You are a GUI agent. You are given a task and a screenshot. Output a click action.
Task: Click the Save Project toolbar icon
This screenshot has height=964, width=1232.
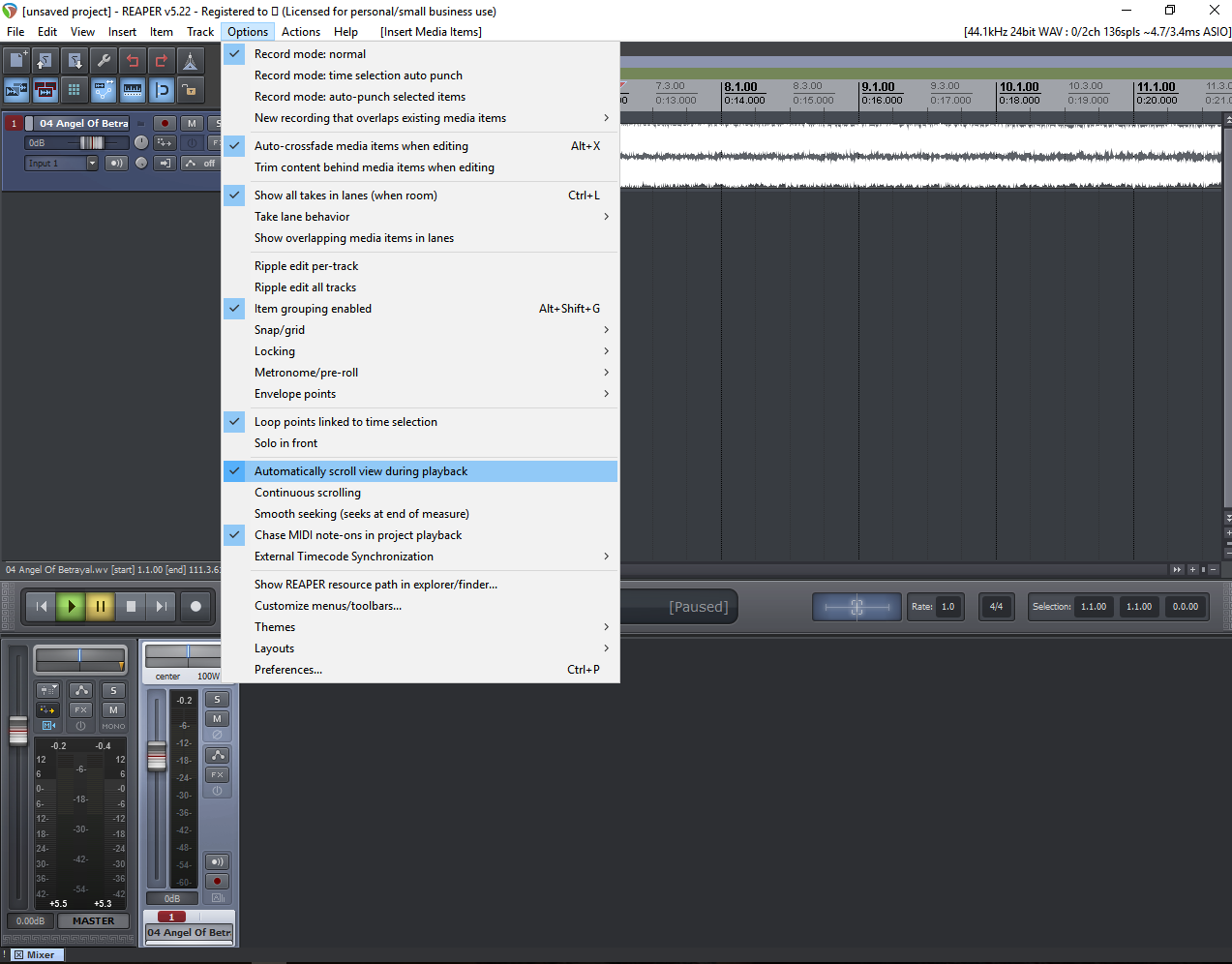coord(75,61)
